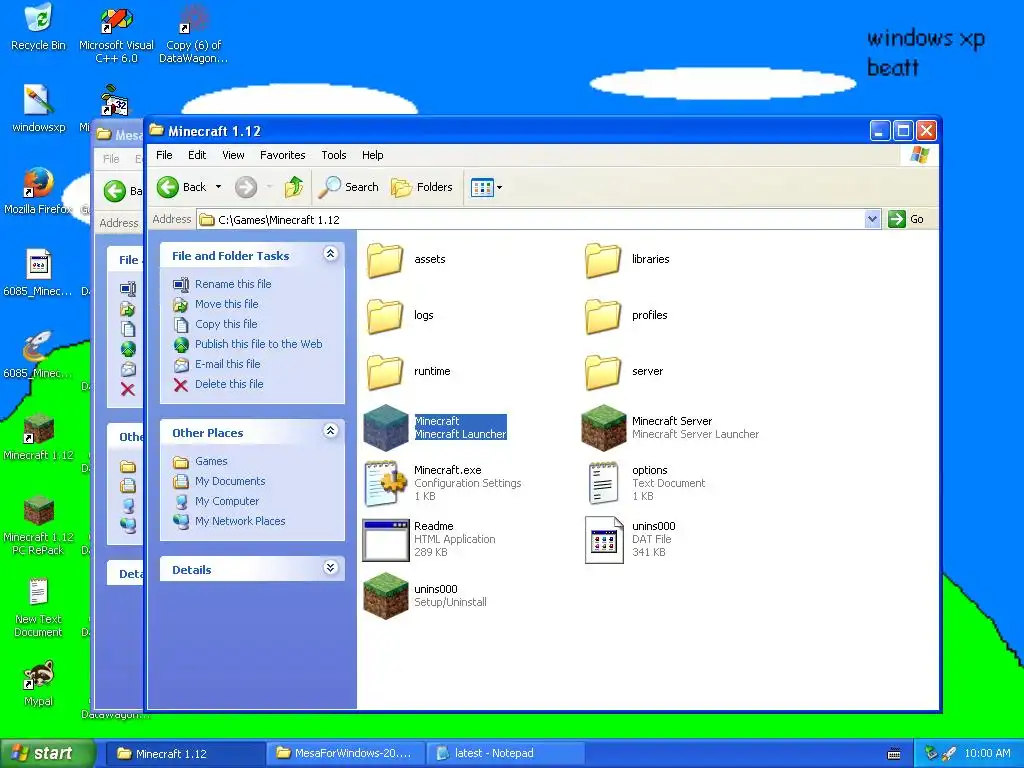This screenshot has width=1024, height=768.
Task: Open the Favorites menu
Action: pyautogui.click(x=283, y=155)
